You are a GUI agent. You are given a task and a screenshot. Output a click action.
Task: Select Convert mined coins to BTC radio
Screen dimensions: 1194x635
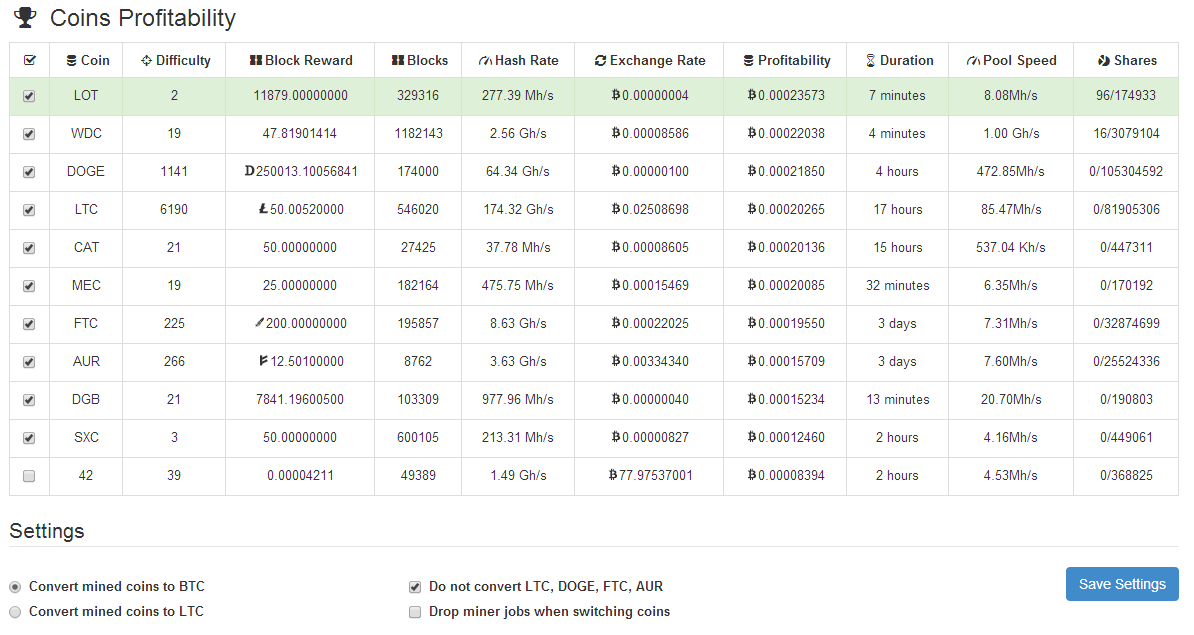tap(15, 587)
